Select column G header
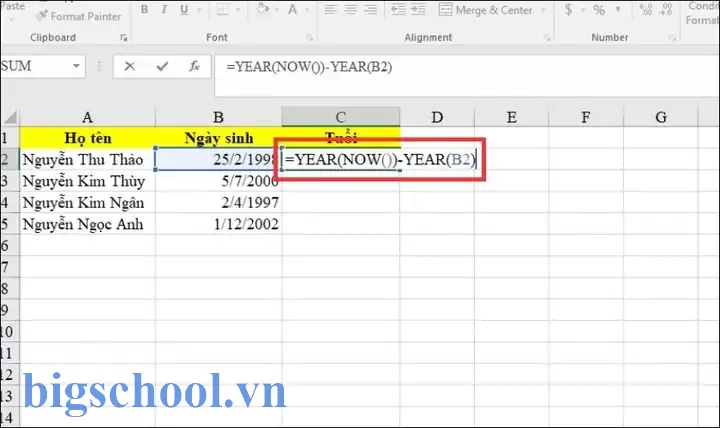This screenshot has height=428, width=720. pos(661,117)
